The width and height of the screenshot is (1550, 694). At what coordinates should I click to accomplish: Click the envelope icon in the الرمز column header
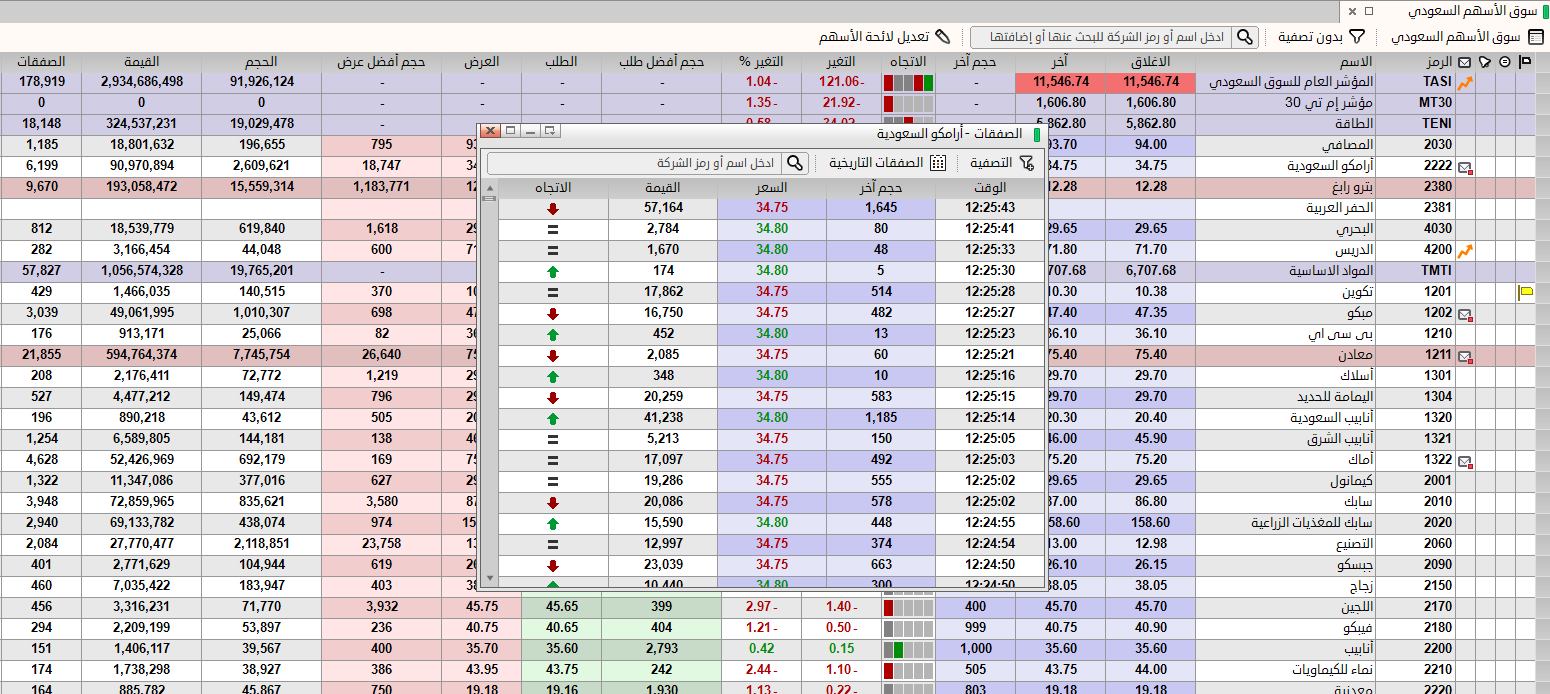coord(1463,62)
